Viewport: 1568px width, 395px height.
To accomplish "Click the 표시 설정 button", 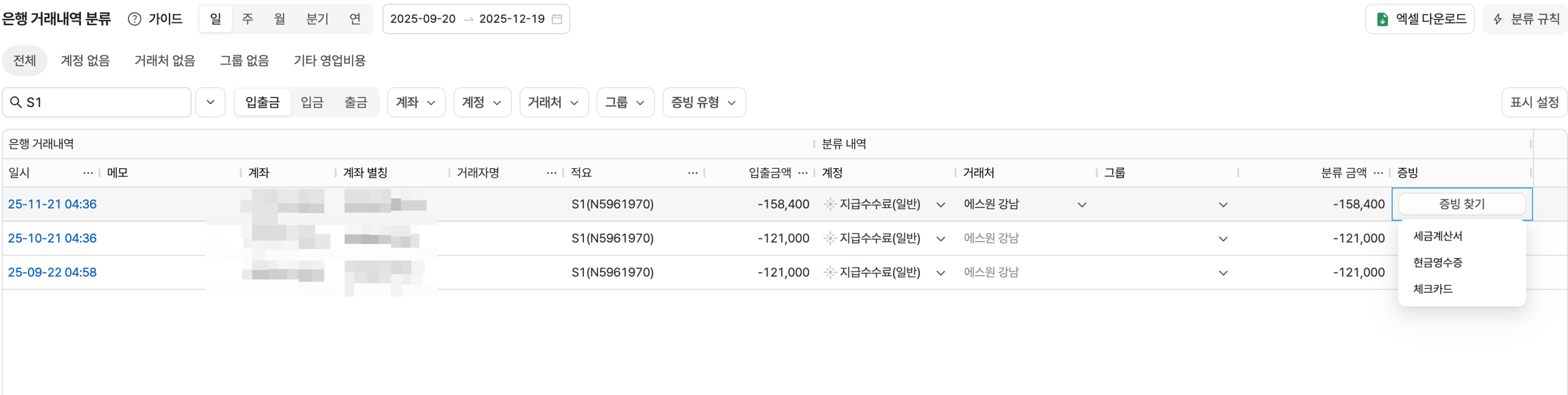I will point(1534,102).
